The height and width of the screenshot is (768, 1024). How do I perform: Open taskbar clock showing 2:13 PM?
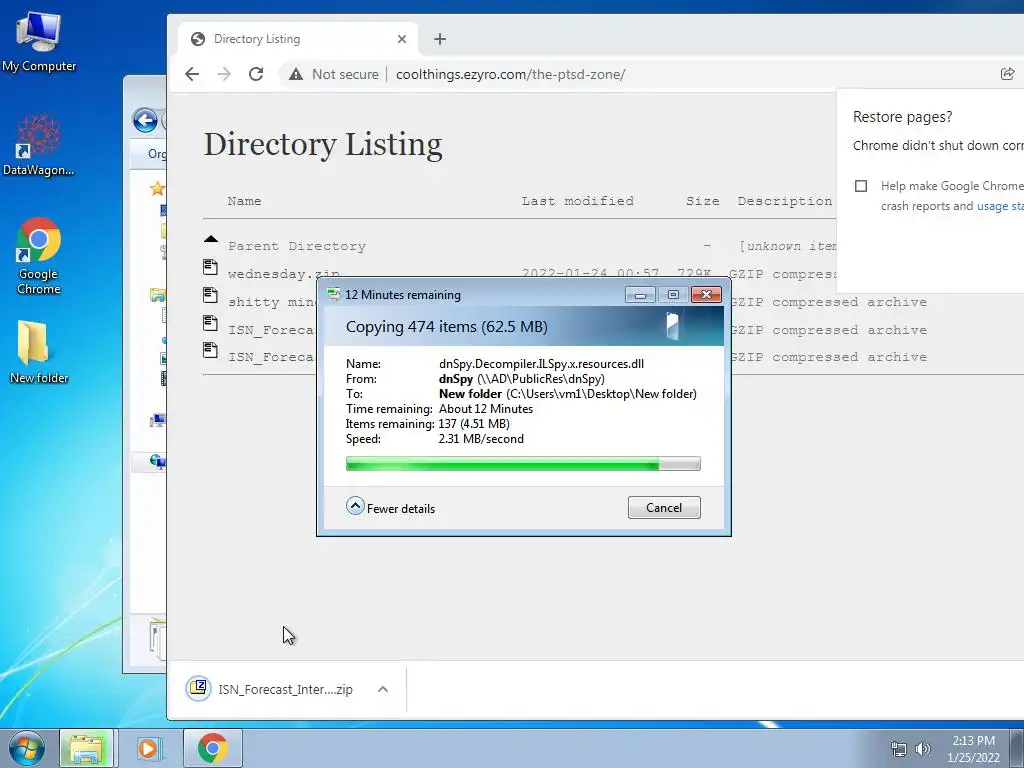click(x=973, y=748)
